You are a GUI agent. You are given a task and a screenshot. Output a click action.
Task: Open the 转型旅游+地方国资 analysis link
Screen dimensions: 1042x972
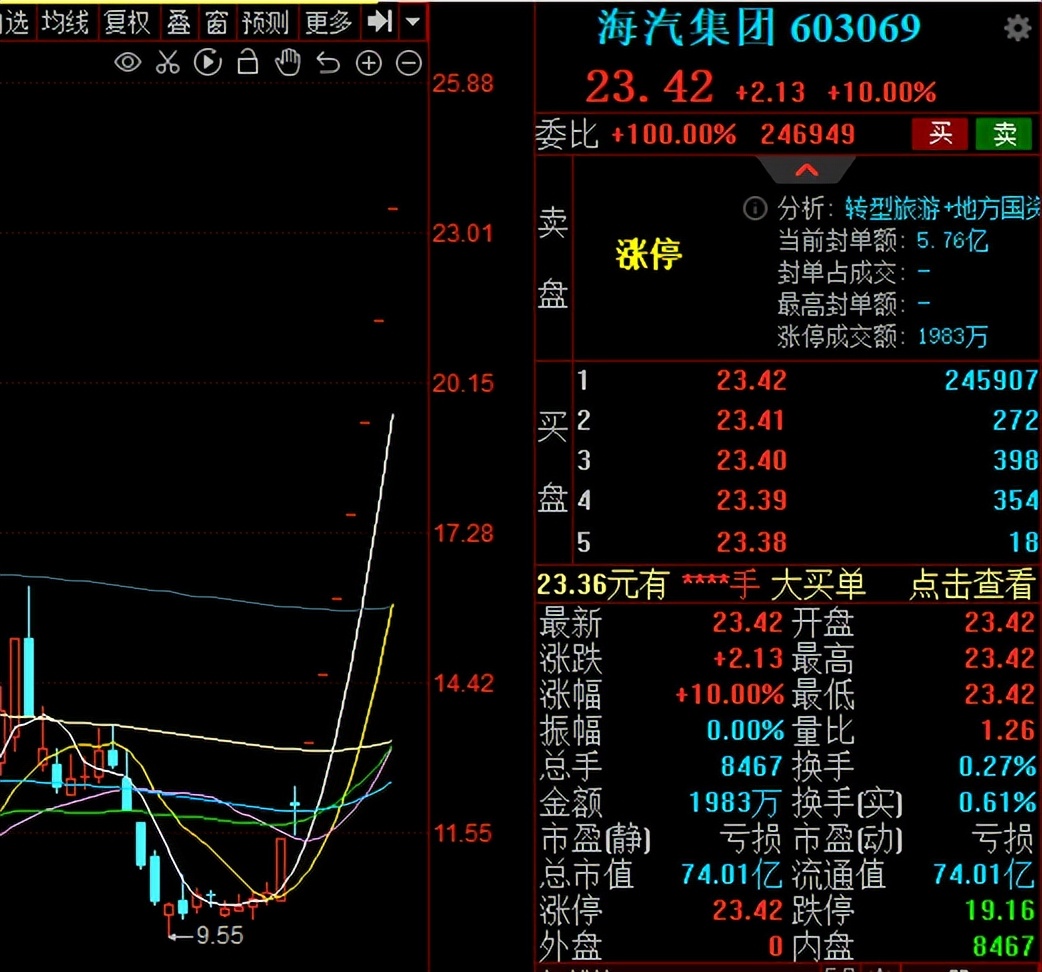point(942,209)
